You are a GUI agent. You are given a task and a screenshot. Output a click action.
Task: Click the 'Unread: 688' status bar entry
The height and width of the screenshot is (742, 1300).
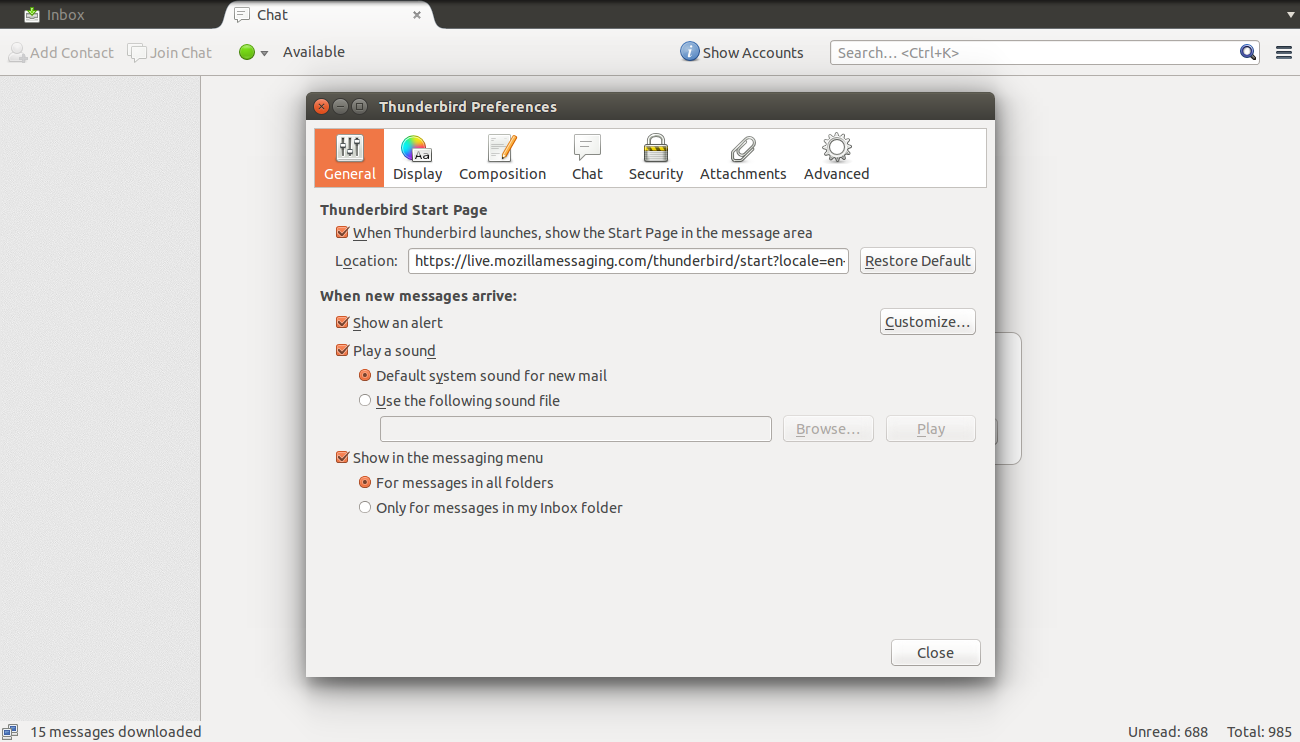(1168, 731)
